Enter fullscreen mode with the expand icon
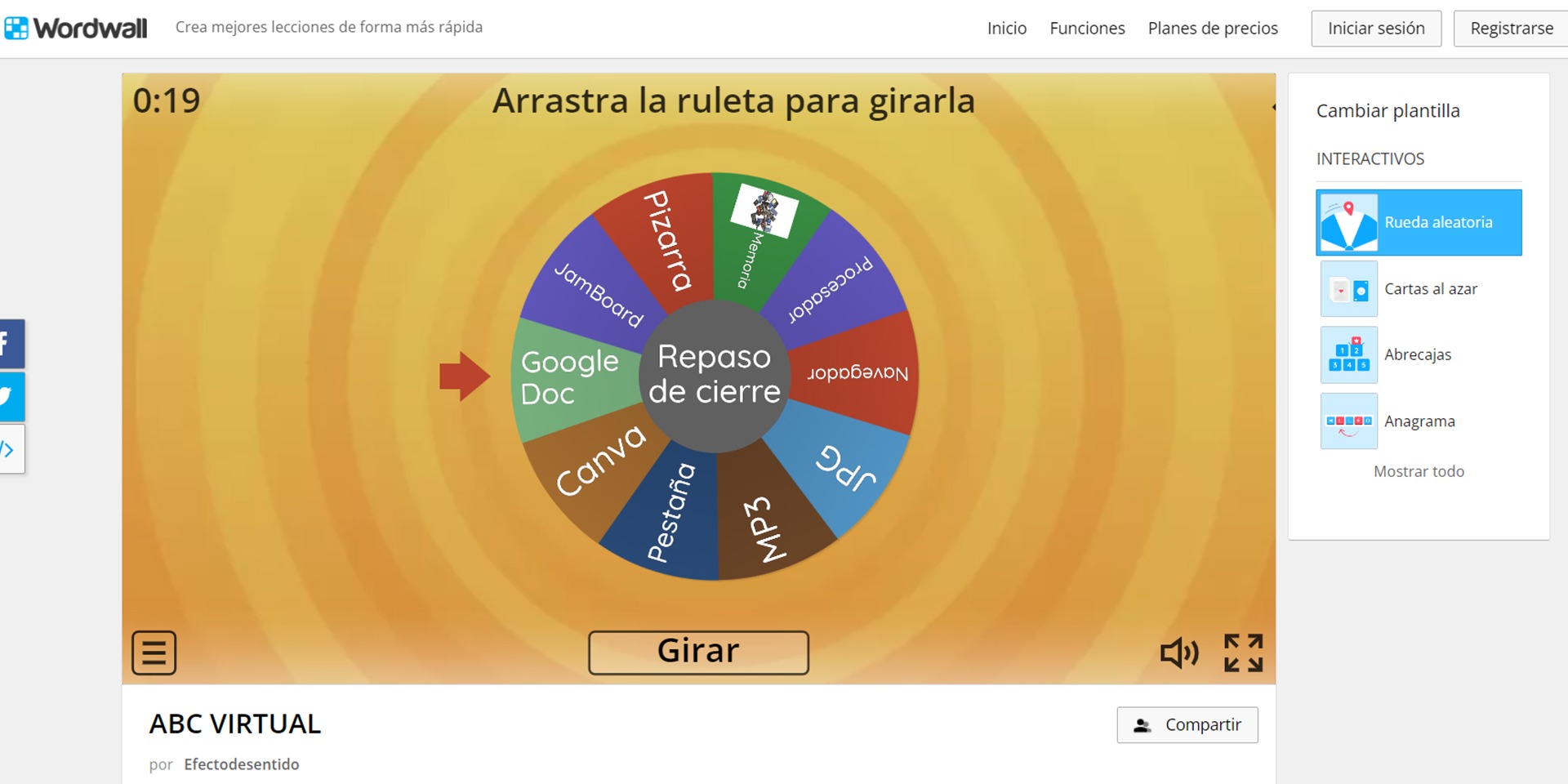1568x784 pixels. (1244, 653)
